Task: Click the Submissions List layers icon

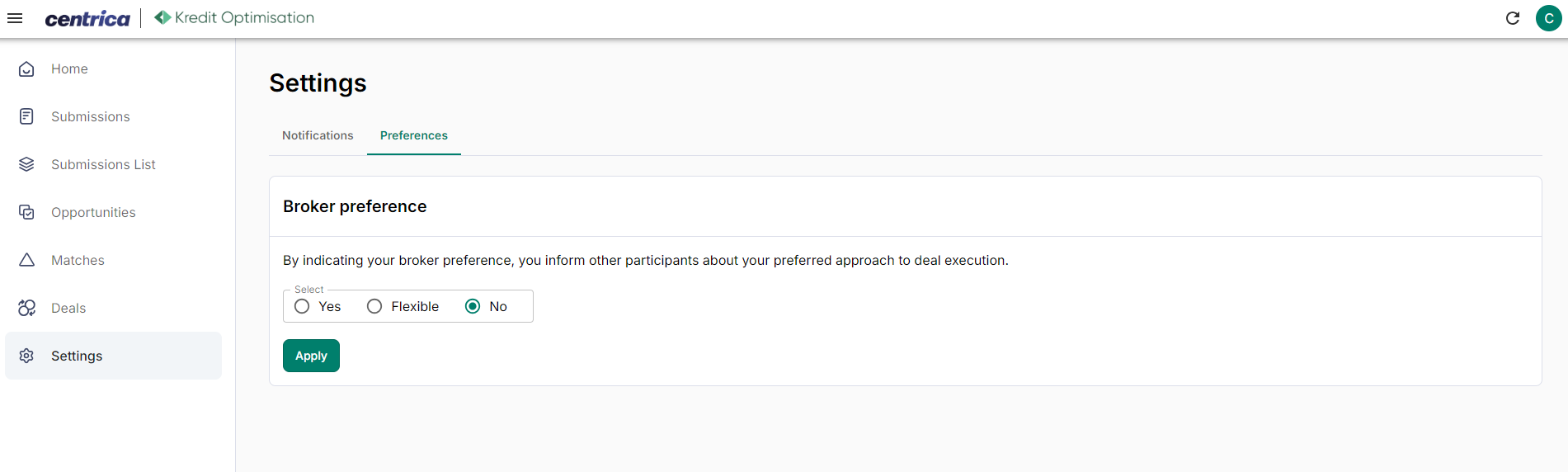Action: coord(26,164)
